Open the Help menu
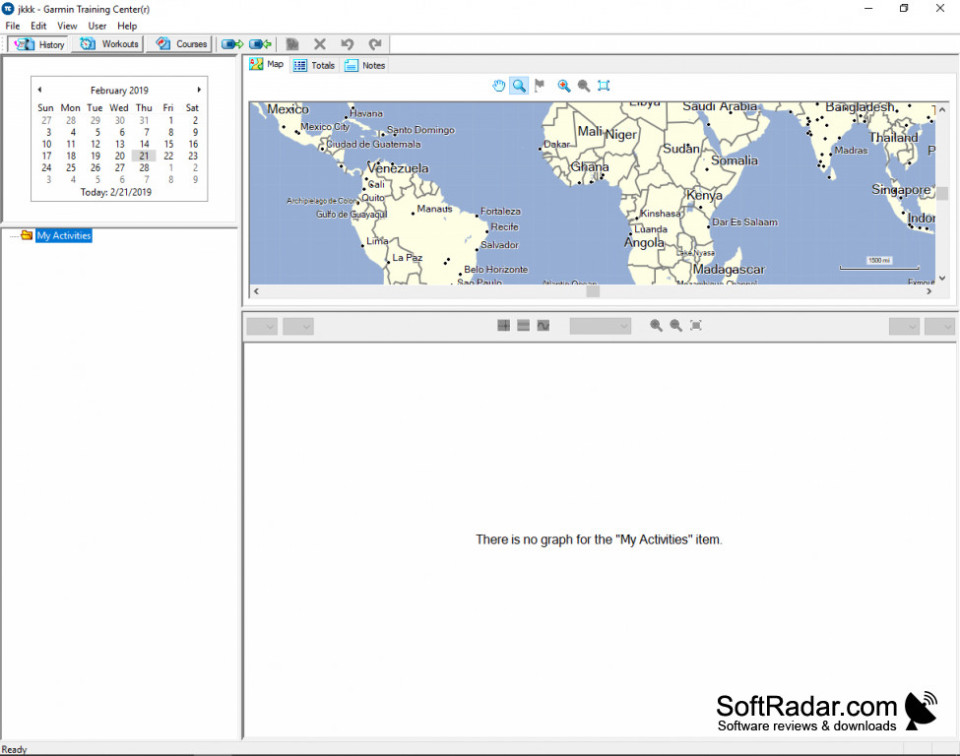Screen dimensions: 960x756 click(127, 26)
